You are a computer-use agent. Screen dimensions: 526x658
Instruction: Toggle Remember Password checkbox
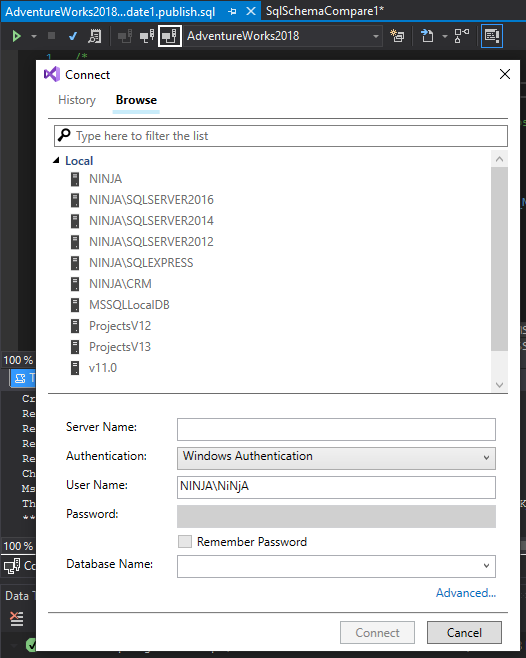[185, 541]
